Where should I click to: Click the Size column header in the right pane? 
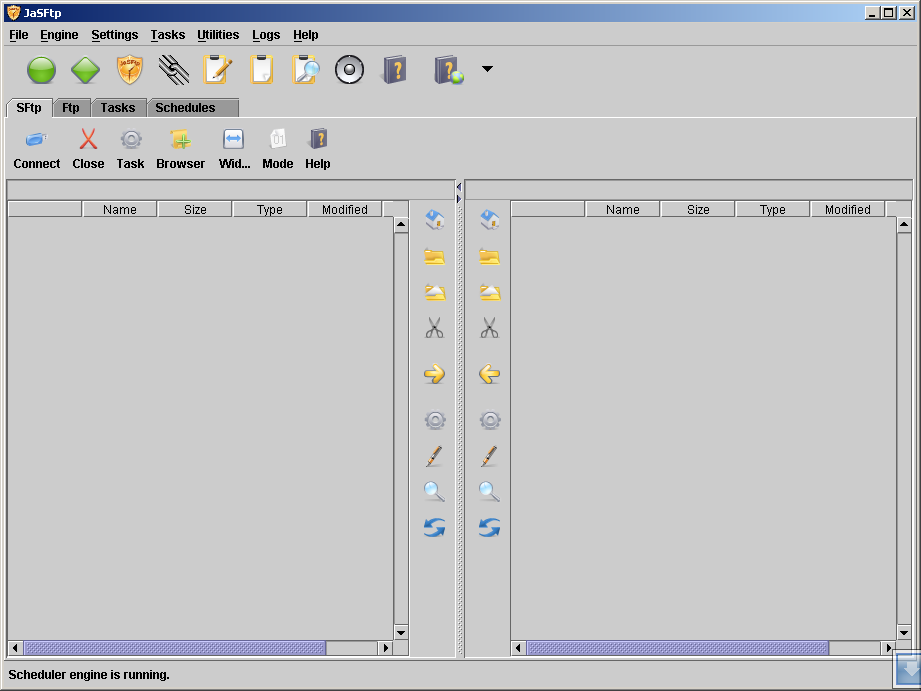pos(698,210)
